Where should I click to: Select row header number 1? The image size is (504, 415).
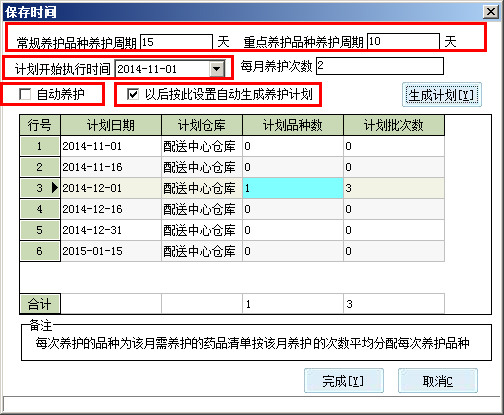pos(40,146)
